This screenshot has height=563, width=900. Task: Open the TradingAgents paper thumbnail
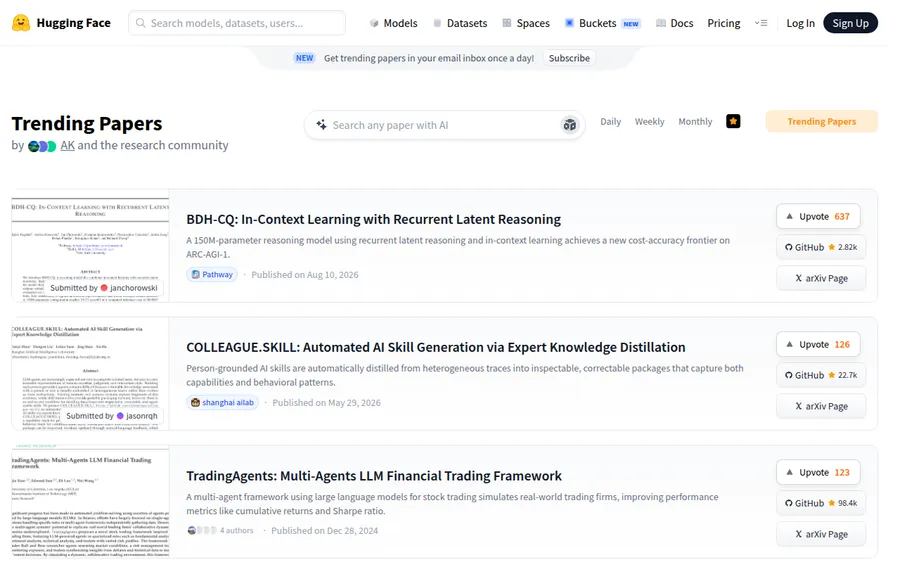tap(90, 502)
